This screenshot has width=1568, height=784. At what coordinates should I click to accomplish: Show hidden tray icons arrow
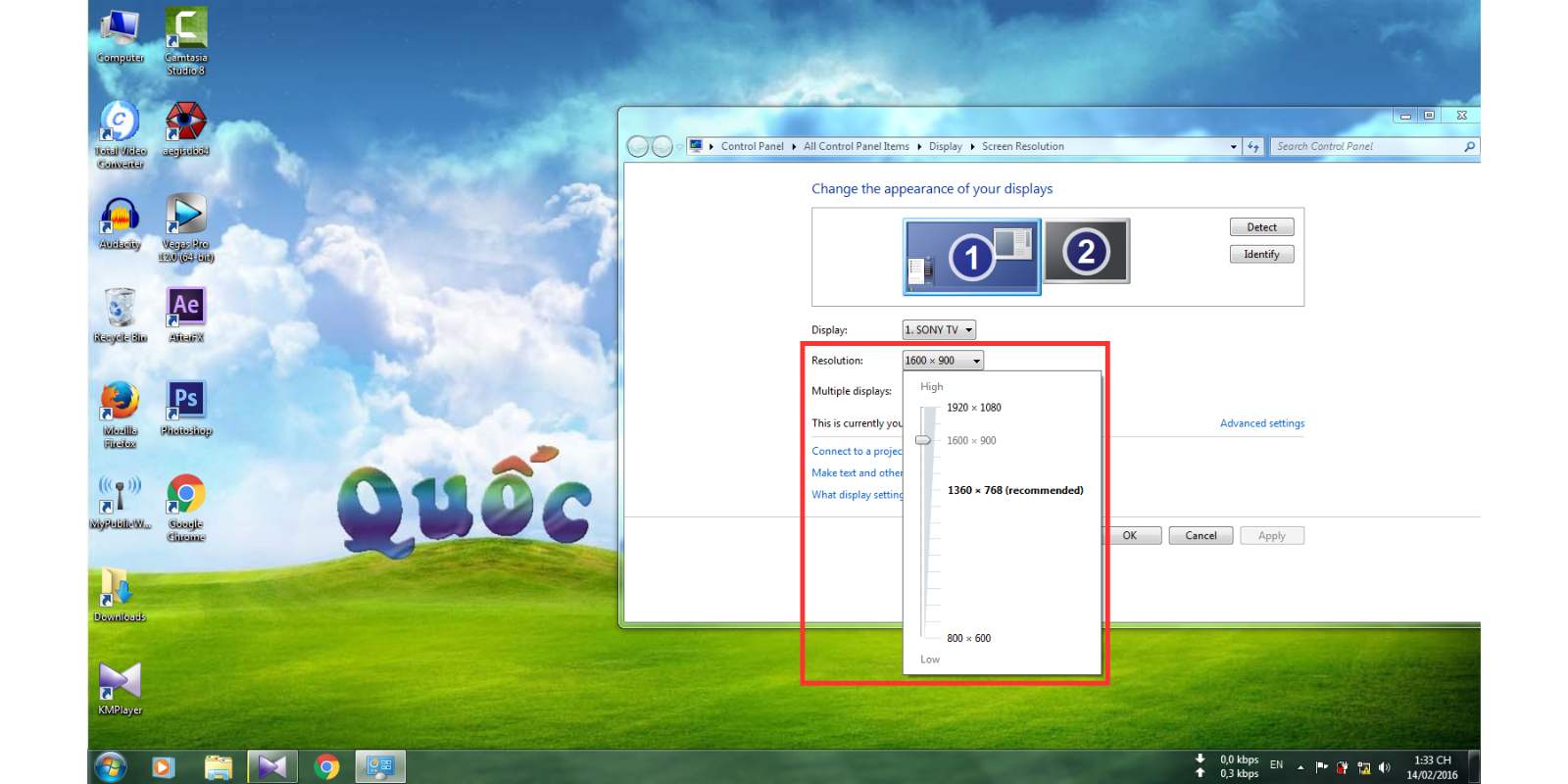click(1300, 767)
